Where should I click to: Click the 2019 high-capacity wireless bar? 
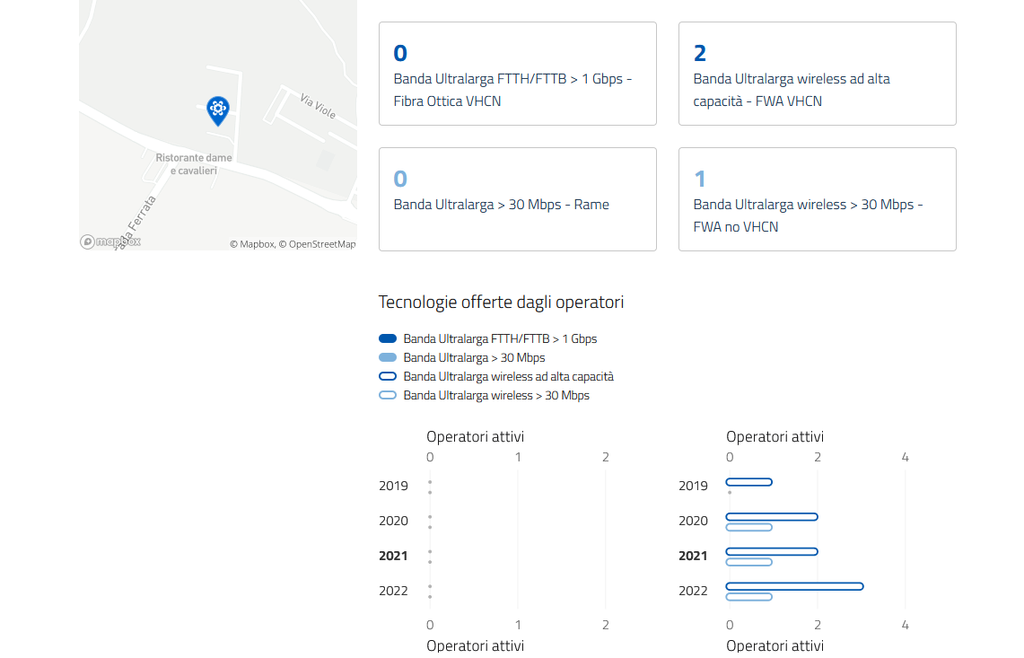click(749, 482)
